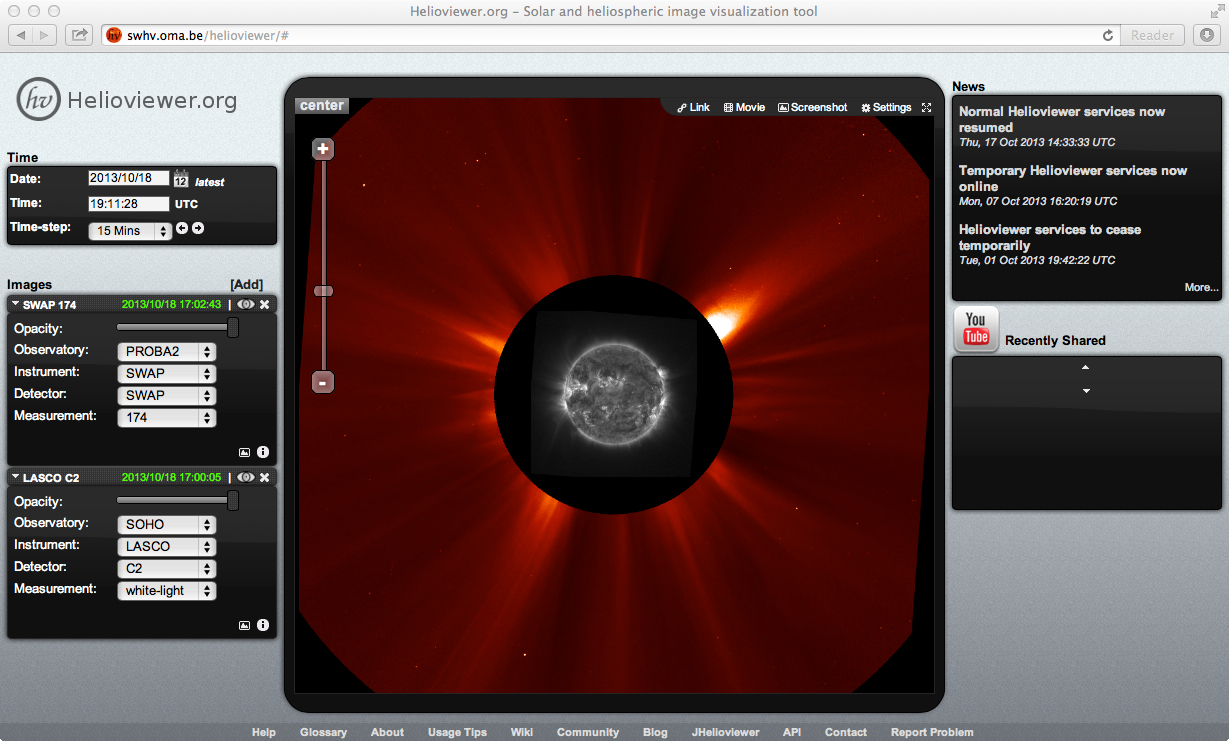
Task: Download LASCO C2 image icon
Action: 244,626
